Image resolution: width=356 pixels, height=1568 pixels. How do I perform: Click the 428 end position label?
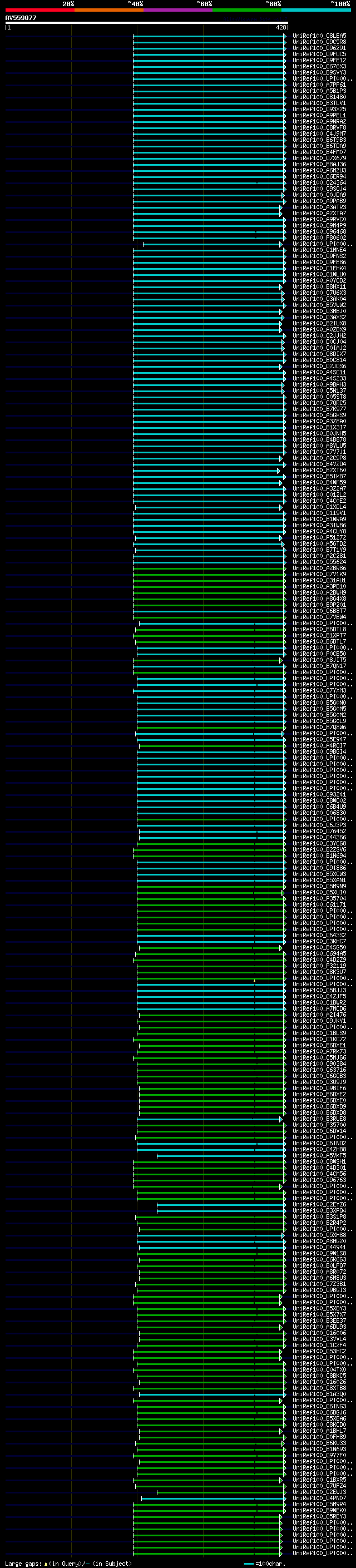tap(280, 27)
